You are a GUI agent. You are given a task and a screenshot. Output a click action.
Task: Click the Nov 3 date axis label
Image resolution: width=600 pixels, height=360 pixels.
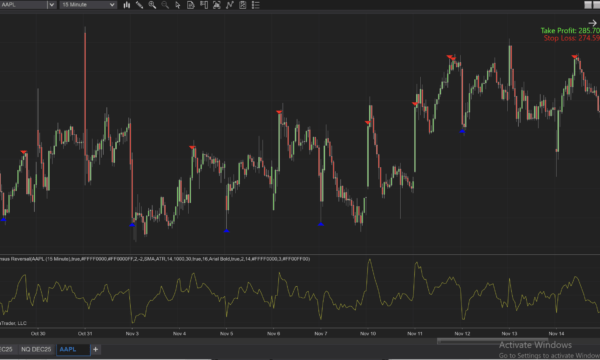pyautogui.click(x=132, y=334)
